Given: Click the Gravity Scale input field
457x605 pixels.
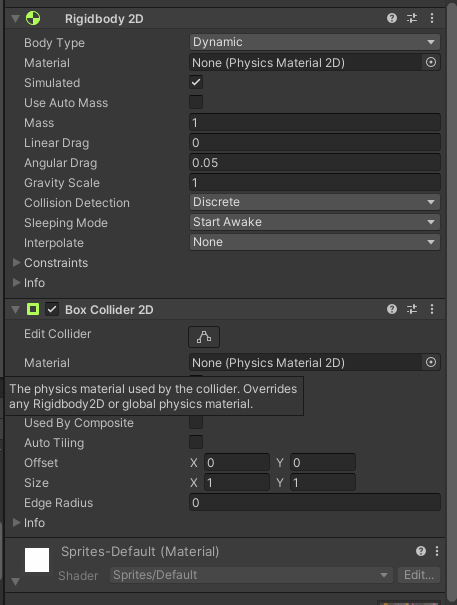Looking at the screenshot, I should (315, 183).
